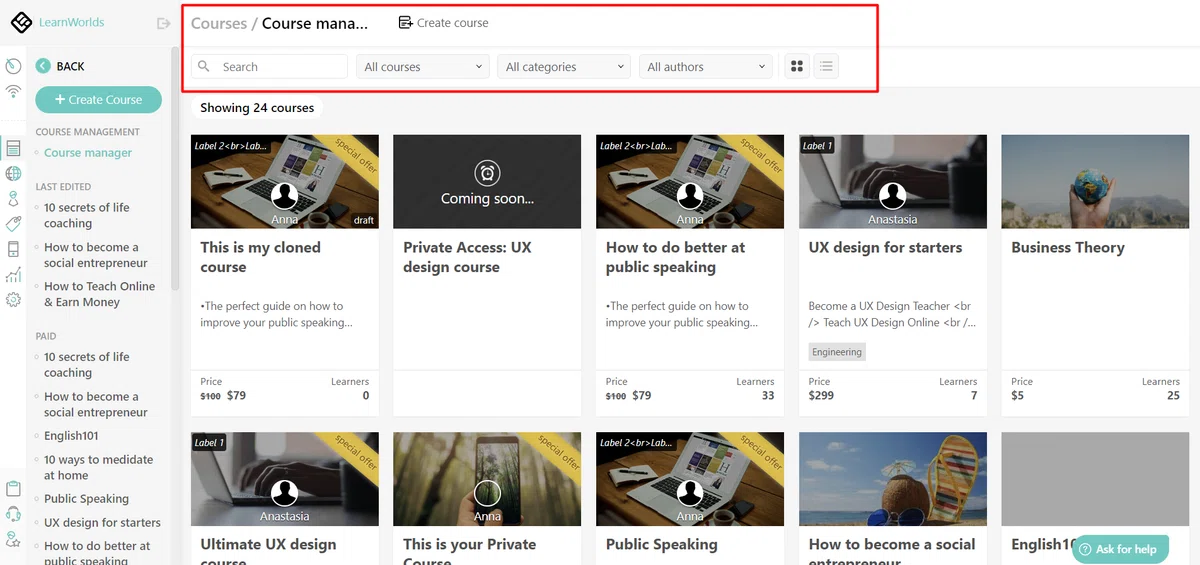Click the LearnWorlds logo icon
This screenshot has height=565, width=1200.
pos(21,22)
